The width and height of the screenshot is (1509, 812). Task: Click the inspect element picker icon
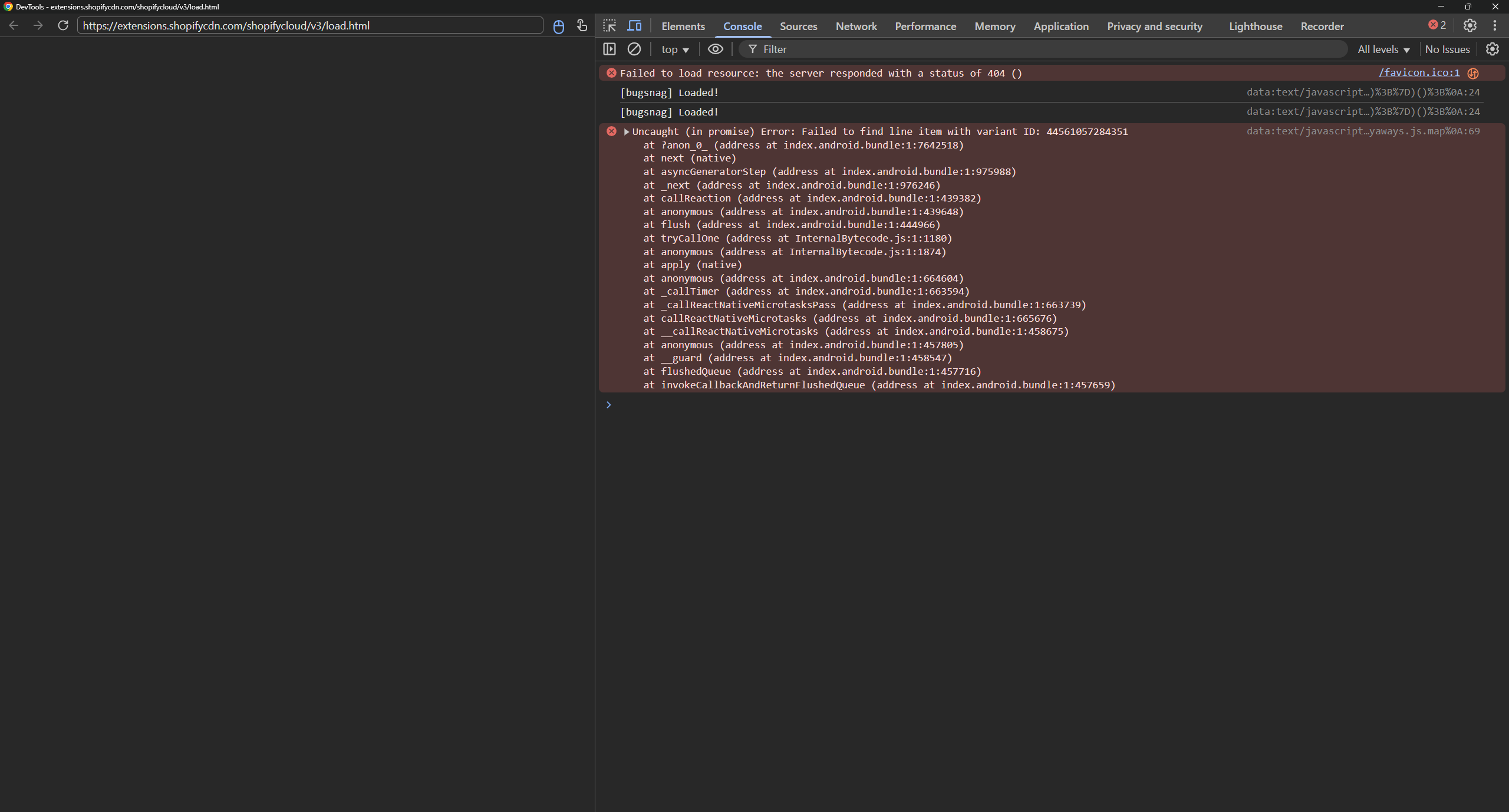tap(609, 26)
